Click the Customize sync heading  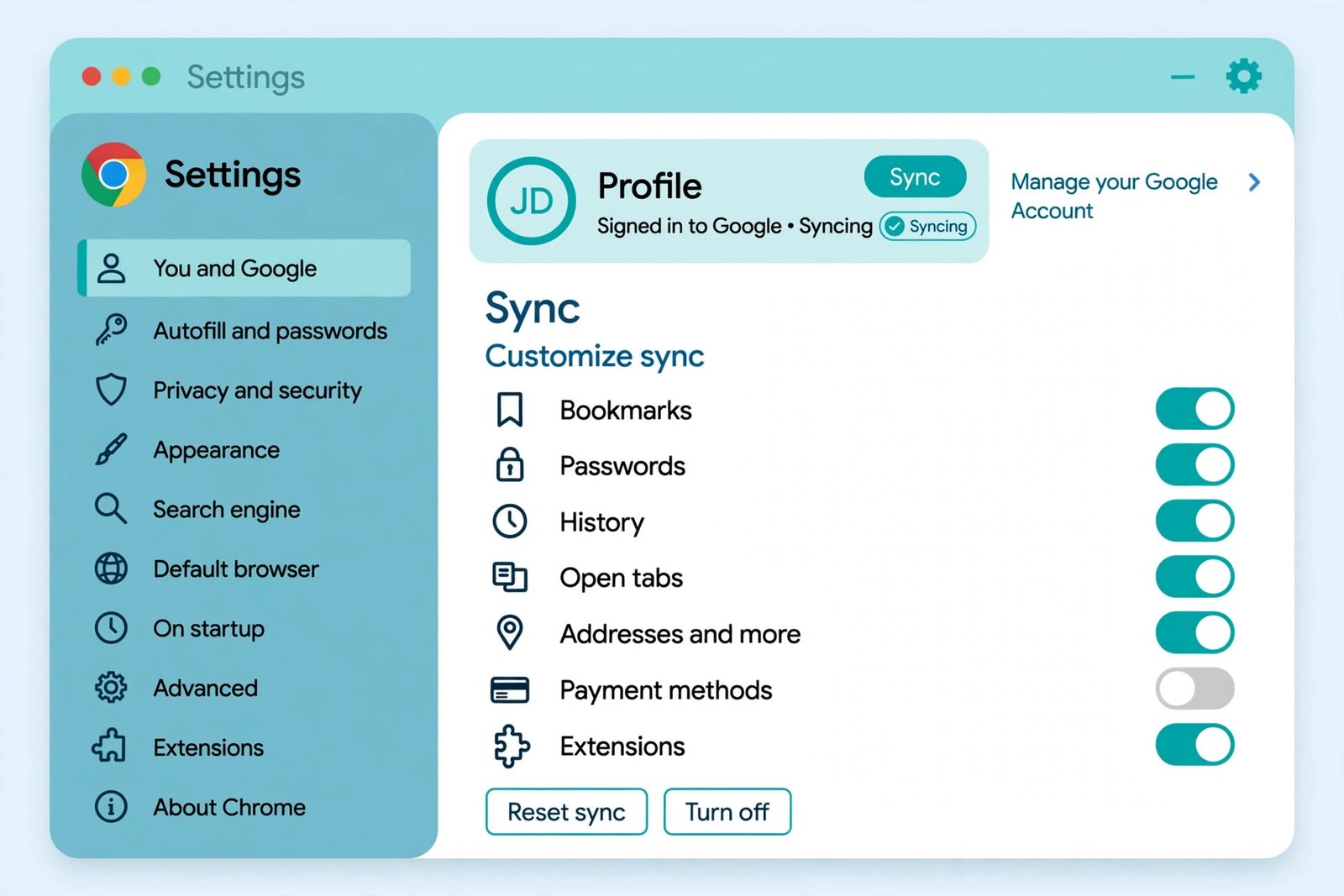click(x=595, y=356)
